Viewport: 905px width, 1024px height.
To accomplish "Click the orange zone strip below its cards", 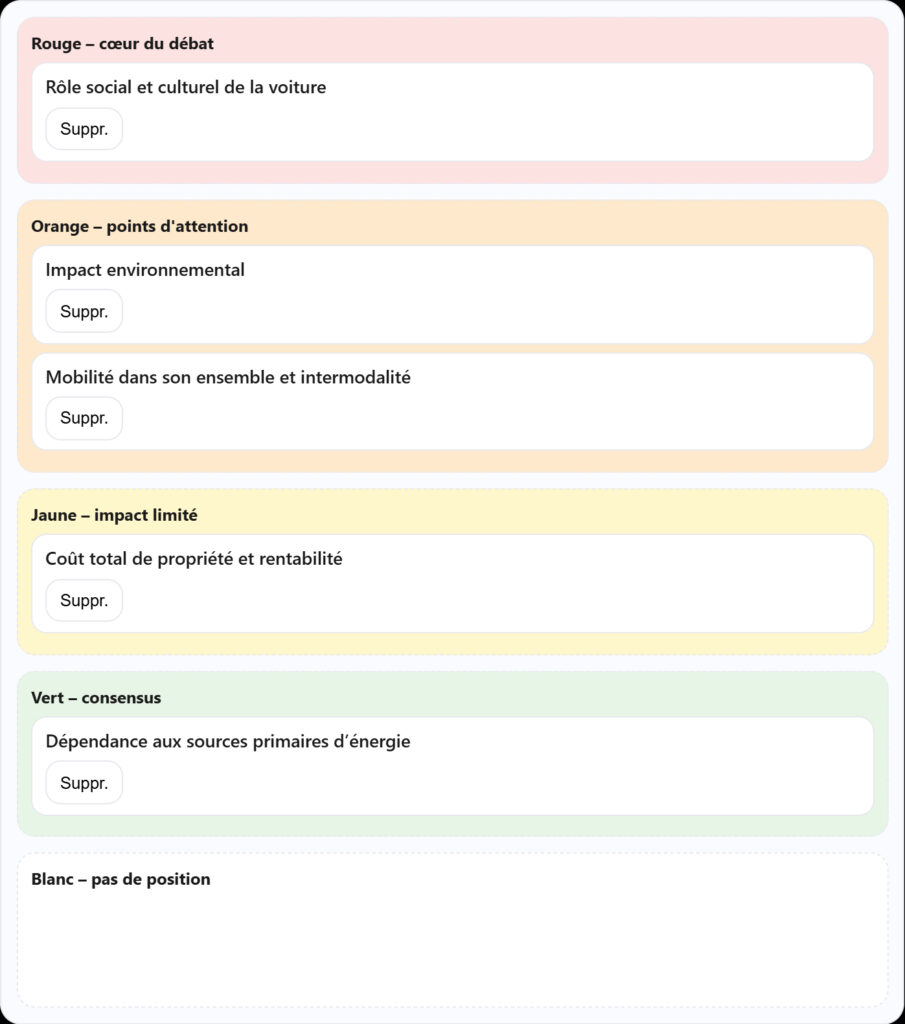I will [452, 460].
